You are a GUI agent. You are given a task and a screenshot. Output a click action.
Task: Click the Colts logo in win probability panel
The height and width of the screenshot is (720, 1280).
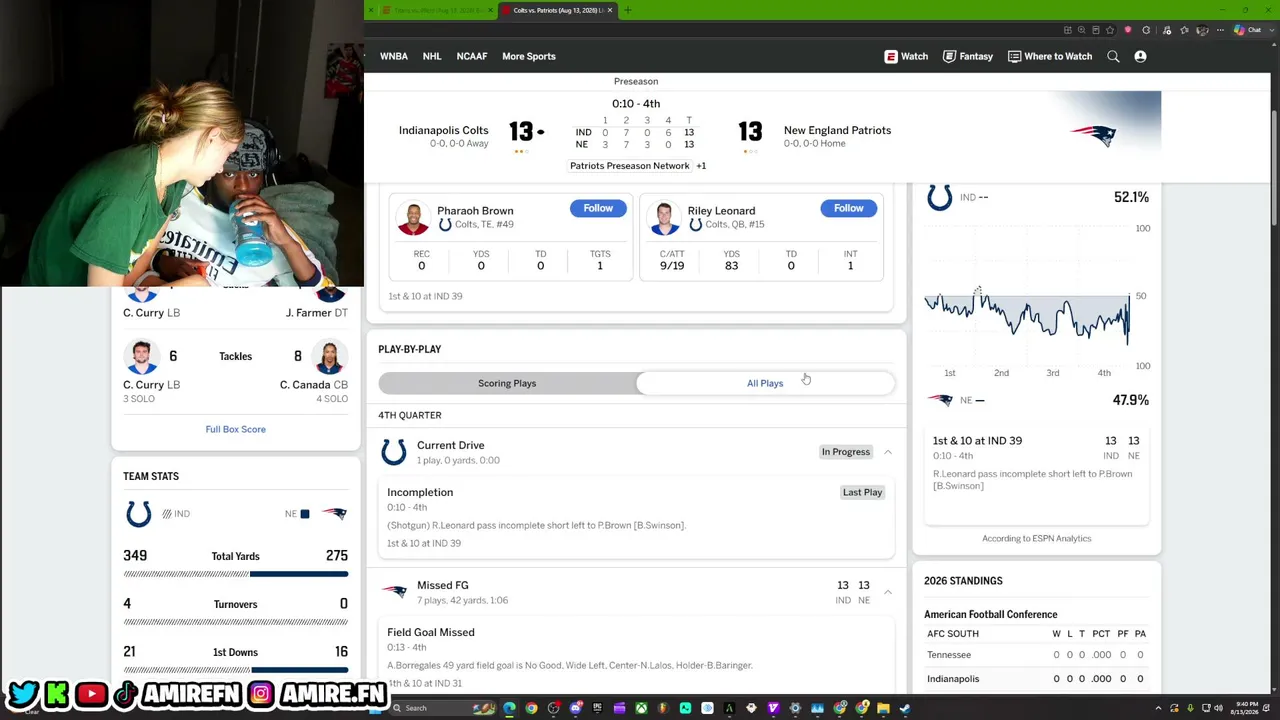point(939,197)
